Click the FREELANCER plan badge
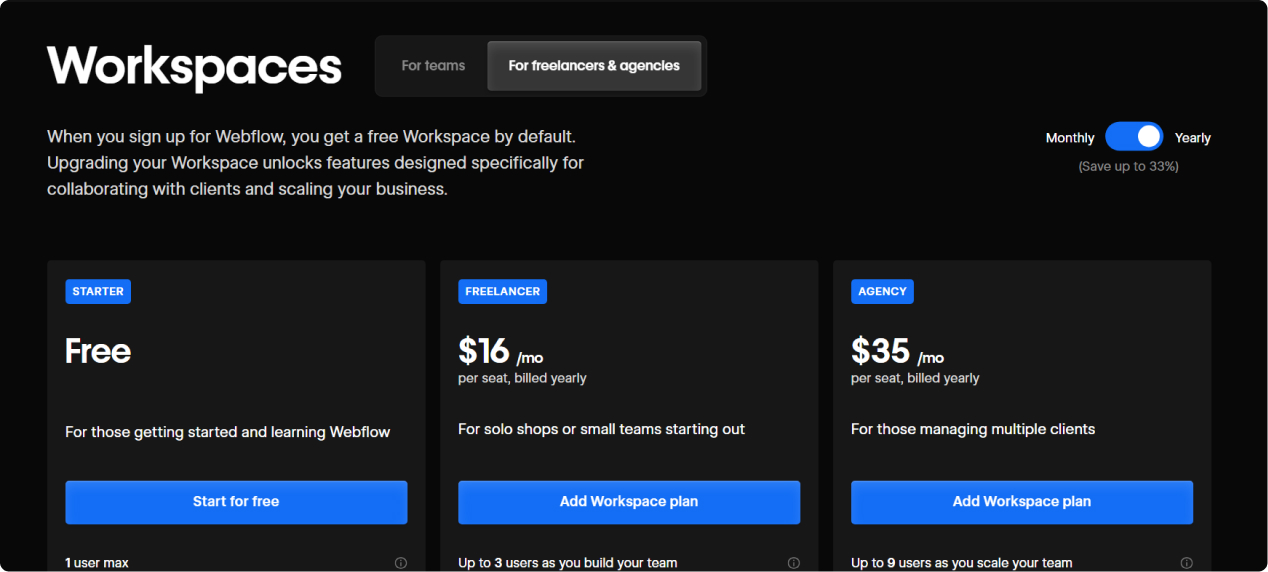 click(x=503, y=292)
